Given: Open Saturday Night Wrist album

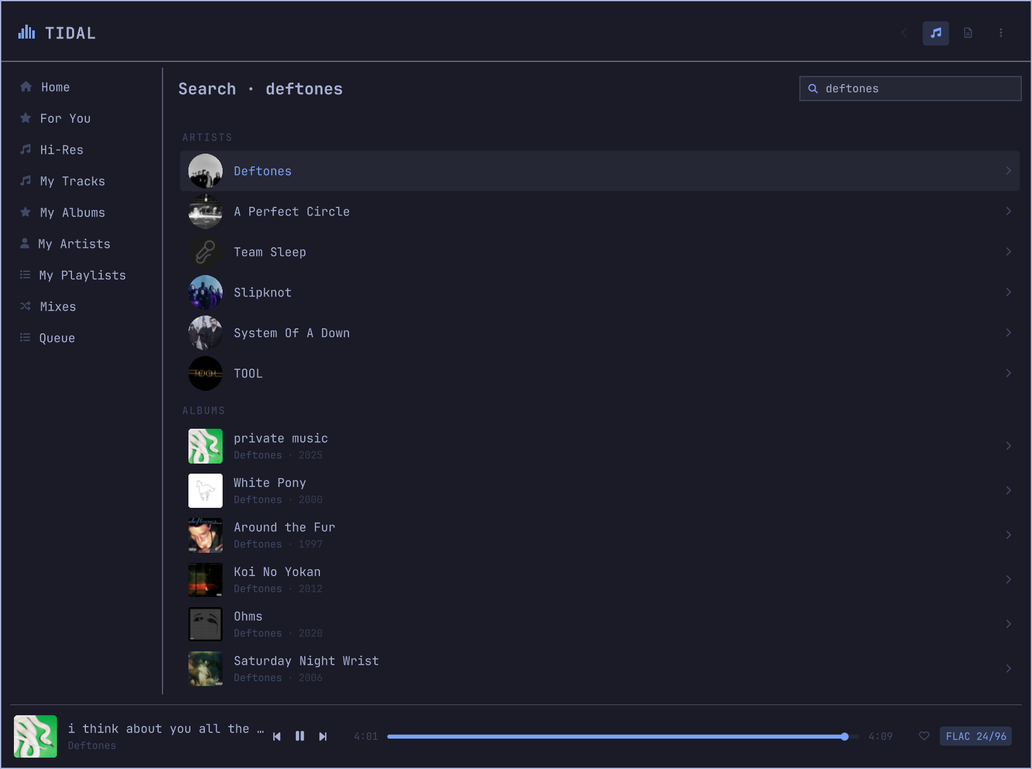Looking at the screenshot, I should tap(600, 668).
